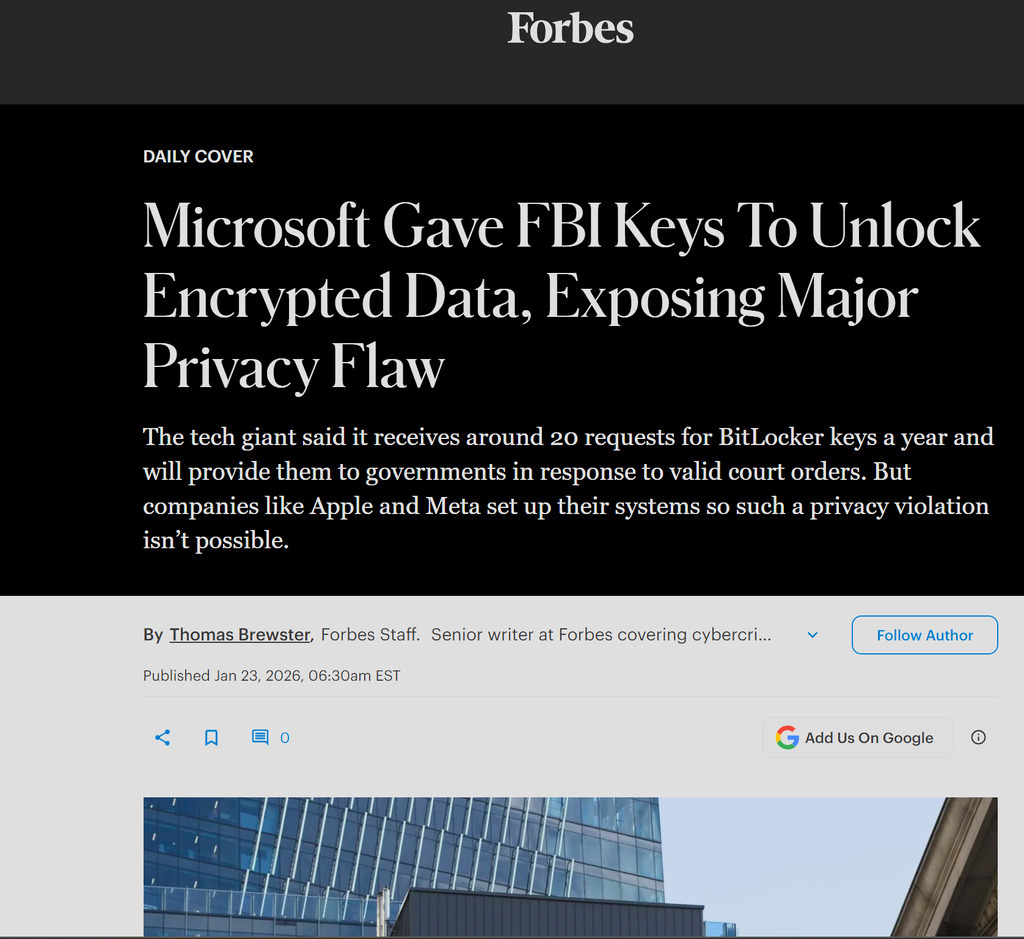Click the Forbes Staff byline text
1024x939 pixels.
[x=370, y=635]
